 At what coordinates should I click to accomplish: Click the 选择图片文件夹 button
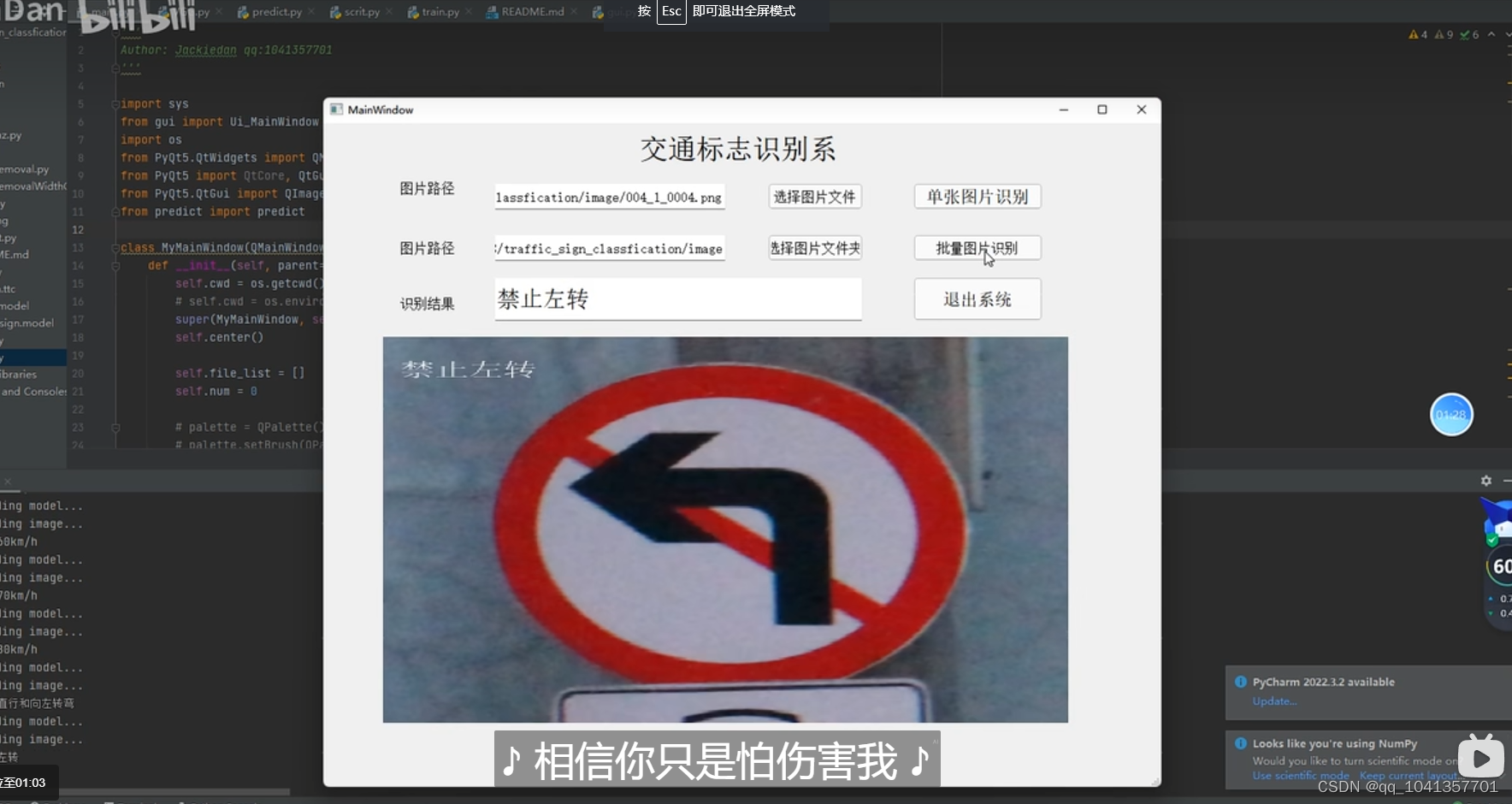click(x=814, y=248)
